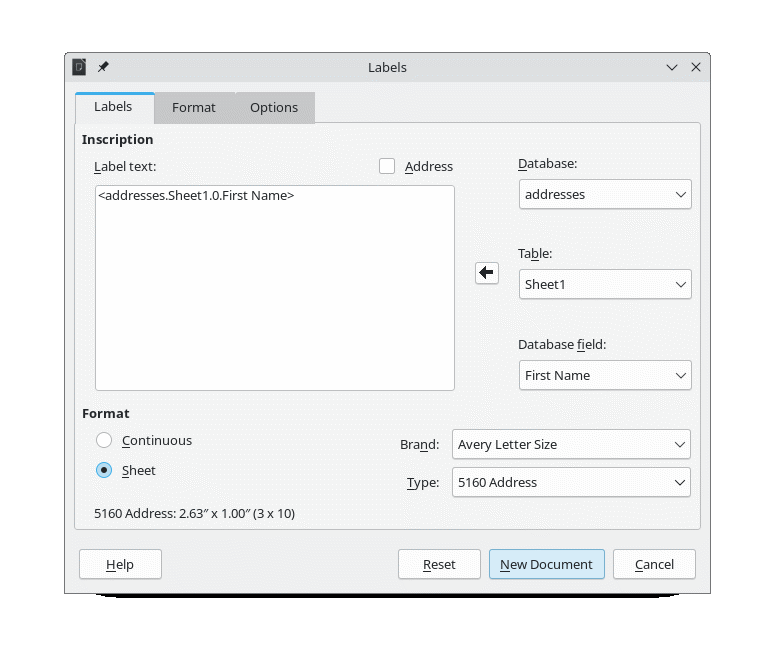Expand the Brand dropdown Avery Letter Size

coord(571,444)
